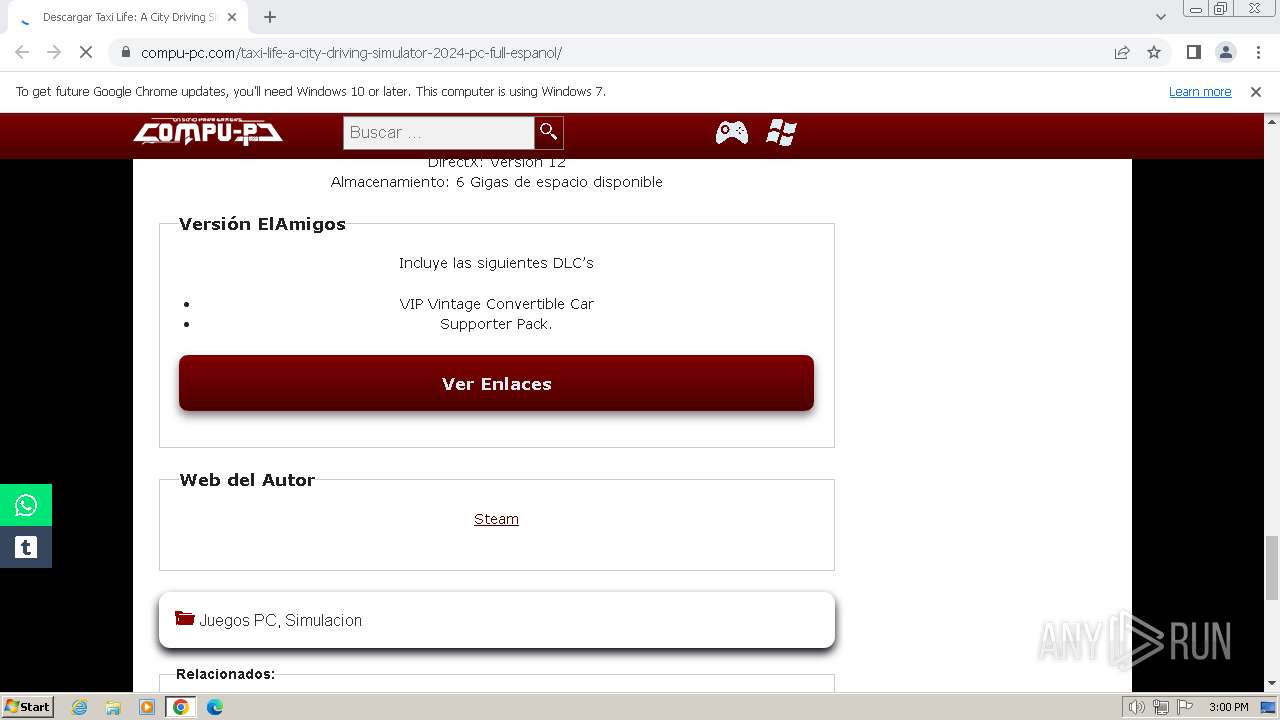
Task: Toggle the Chrome side panel
Action: click(1193, 52)
